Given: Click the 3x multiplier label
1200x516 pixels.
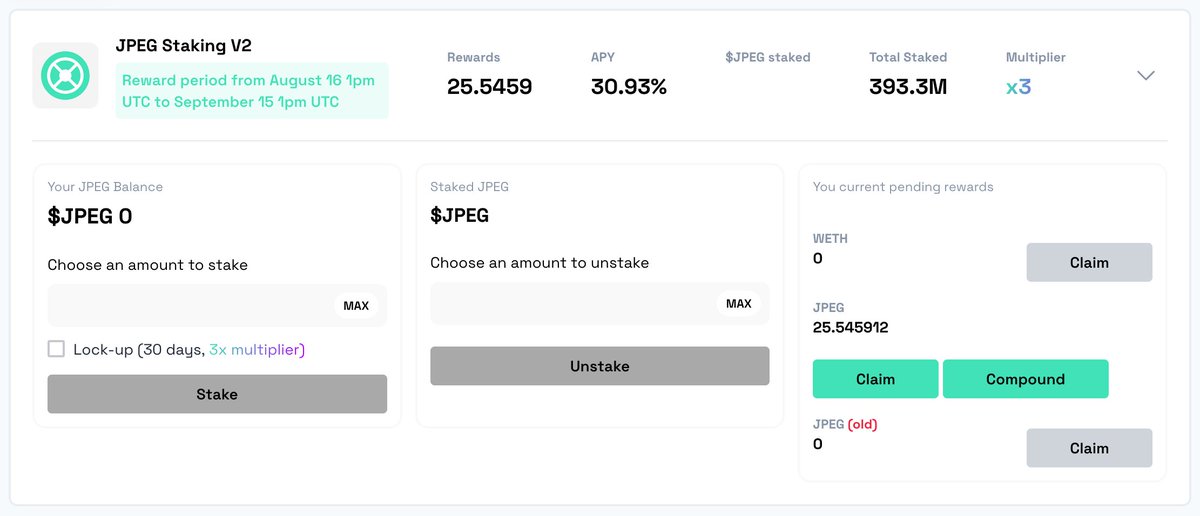Looking at the screenshot, I should [x=256, y=350].
